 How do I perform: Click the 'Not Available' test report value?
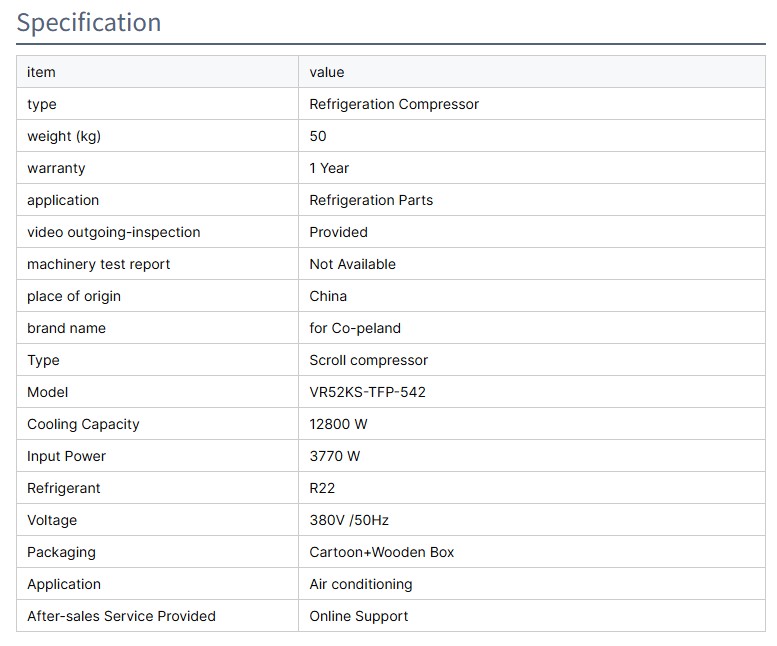coord(352,264)
